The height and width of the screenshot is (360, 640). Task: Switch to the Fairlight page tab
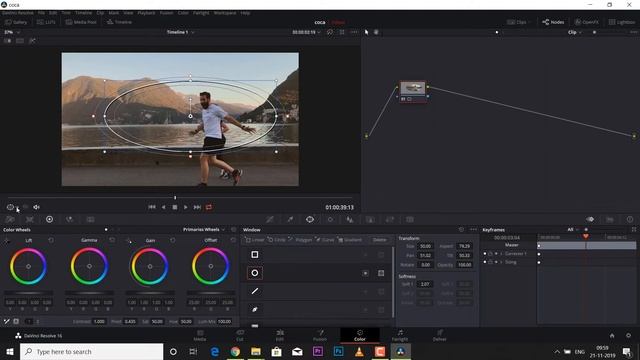(x=400, y=336)
